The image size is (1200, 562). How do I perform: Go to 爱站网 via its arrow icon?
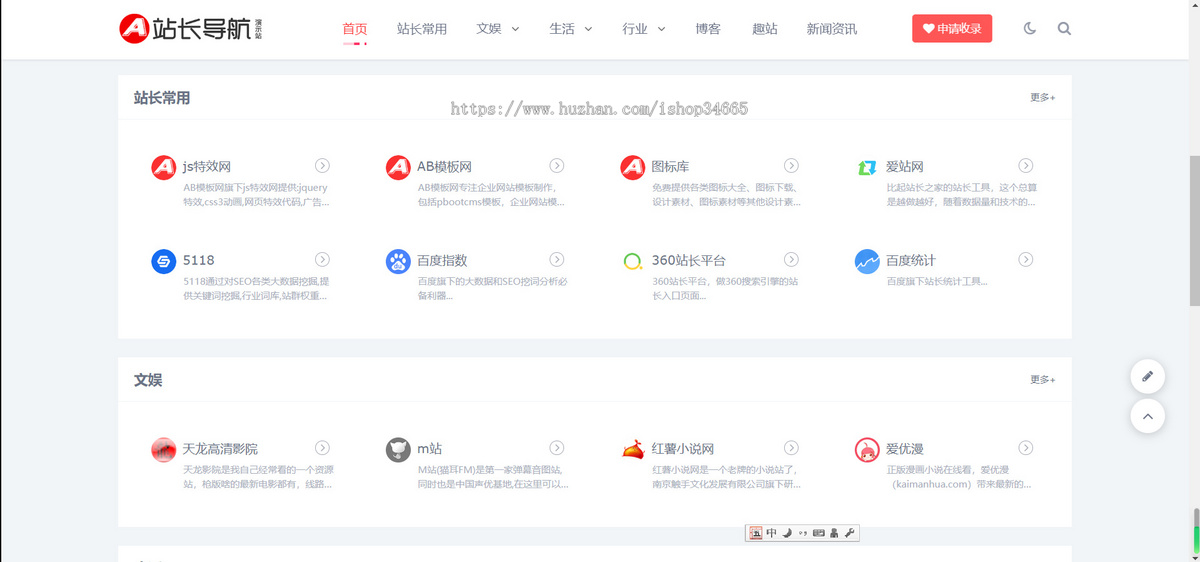1026,165
